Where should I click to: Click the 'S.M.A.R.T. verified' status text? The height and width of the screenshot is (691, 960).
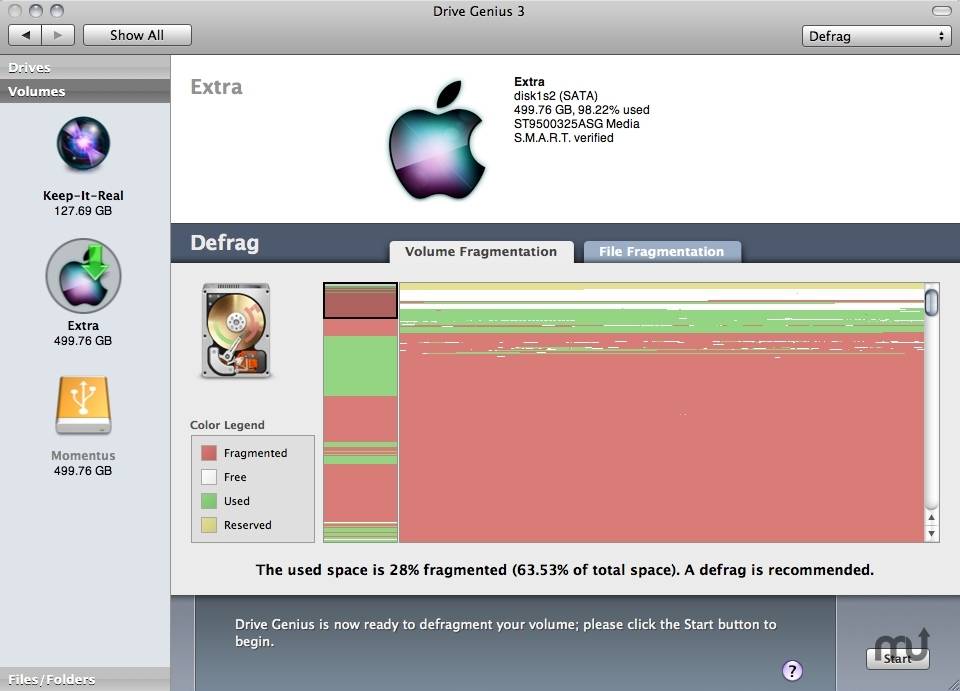coord(564,138)
